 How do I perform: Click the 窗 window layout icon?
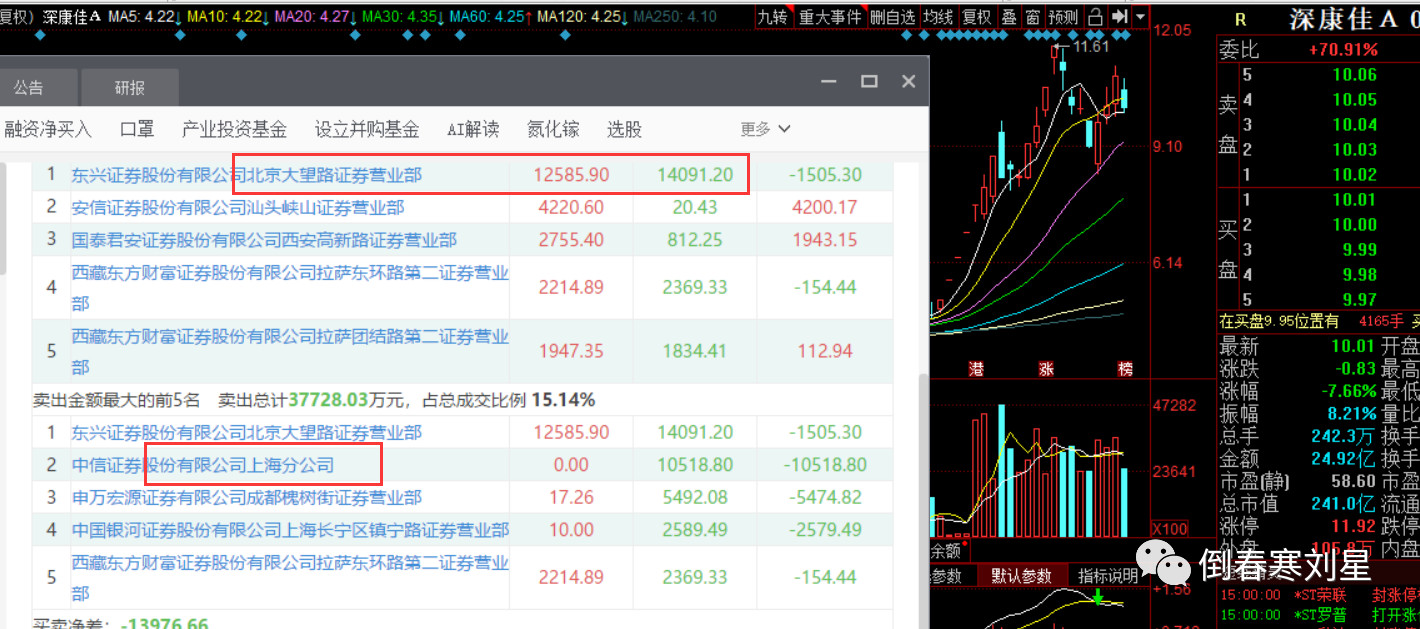coord(1034,16)
